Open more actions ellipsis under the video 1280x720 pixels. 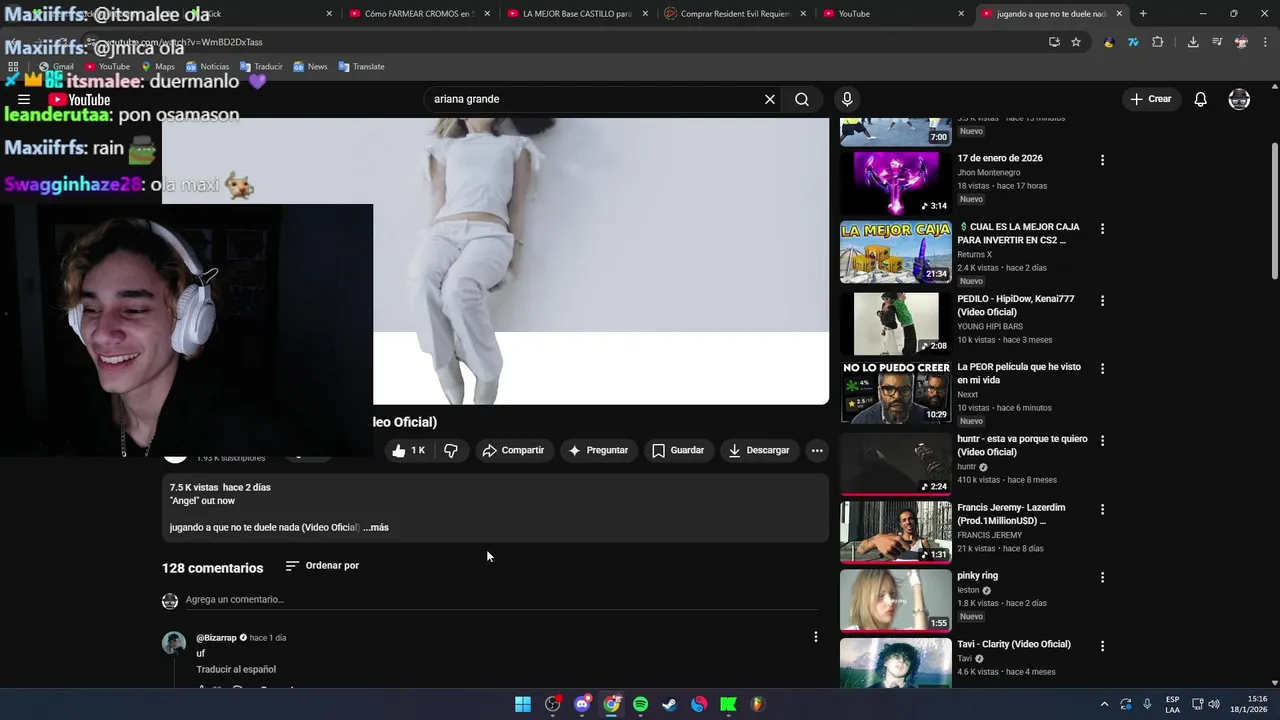(x=817, y=450)
